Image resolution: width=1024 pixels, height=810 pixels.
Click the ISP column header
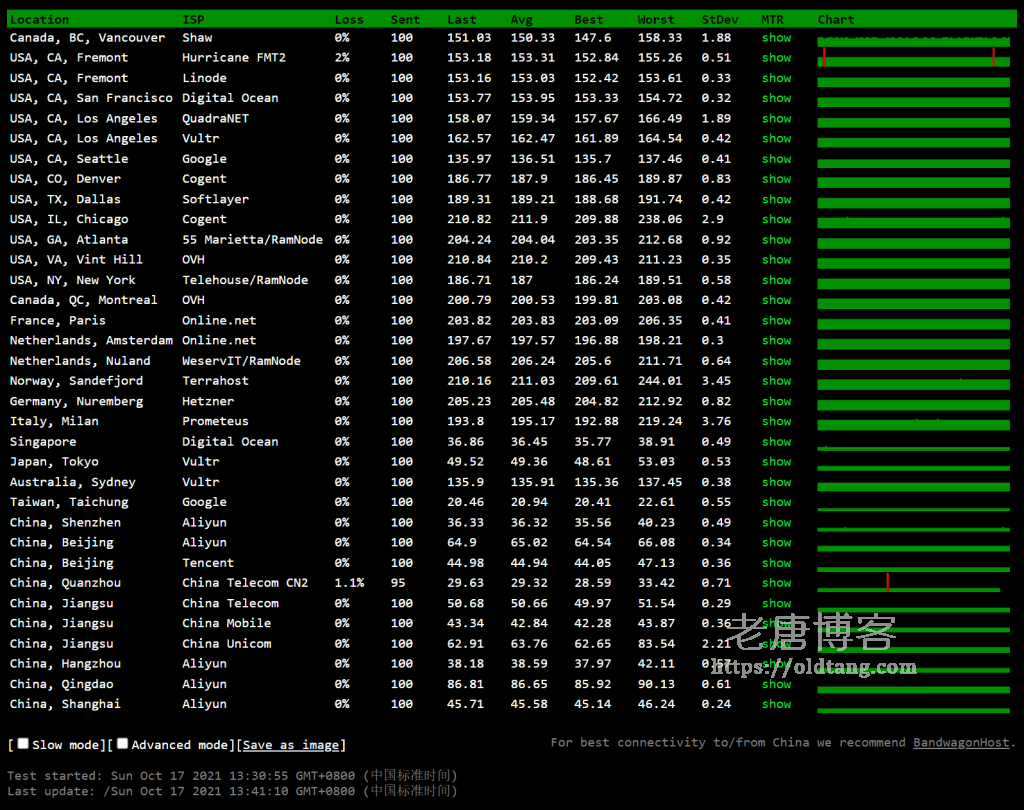tap(193, 20)
